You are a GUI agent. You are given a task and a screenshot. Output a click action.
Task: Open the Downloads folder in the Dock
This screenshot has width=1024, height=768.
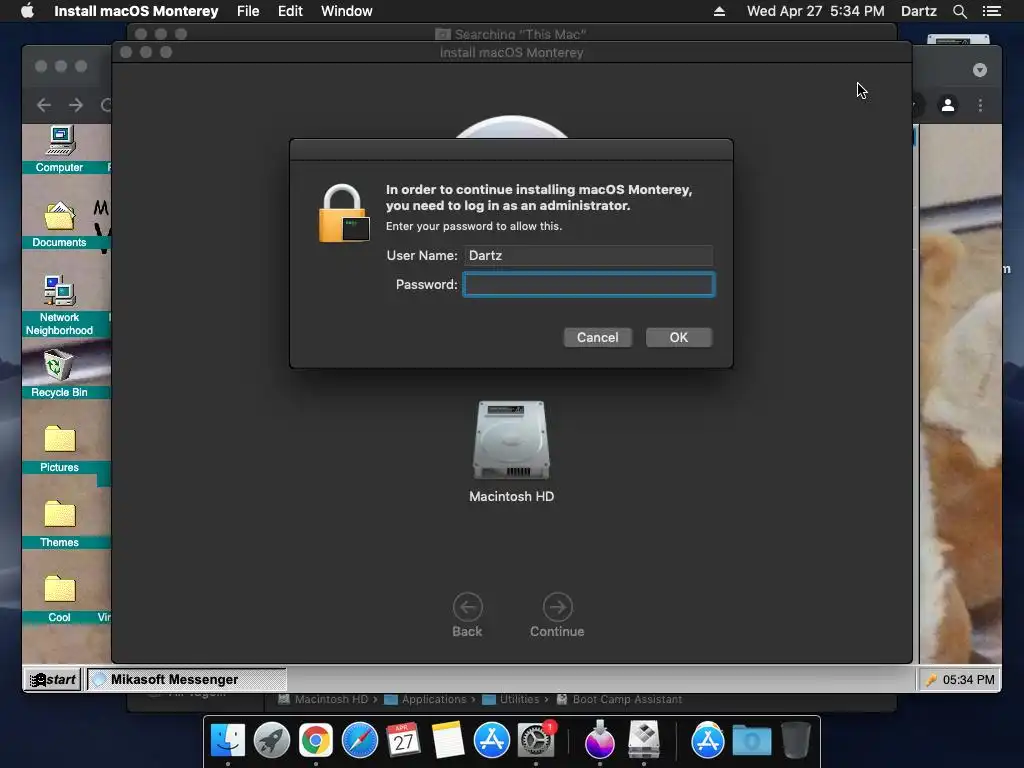click(x=752, y=741)
